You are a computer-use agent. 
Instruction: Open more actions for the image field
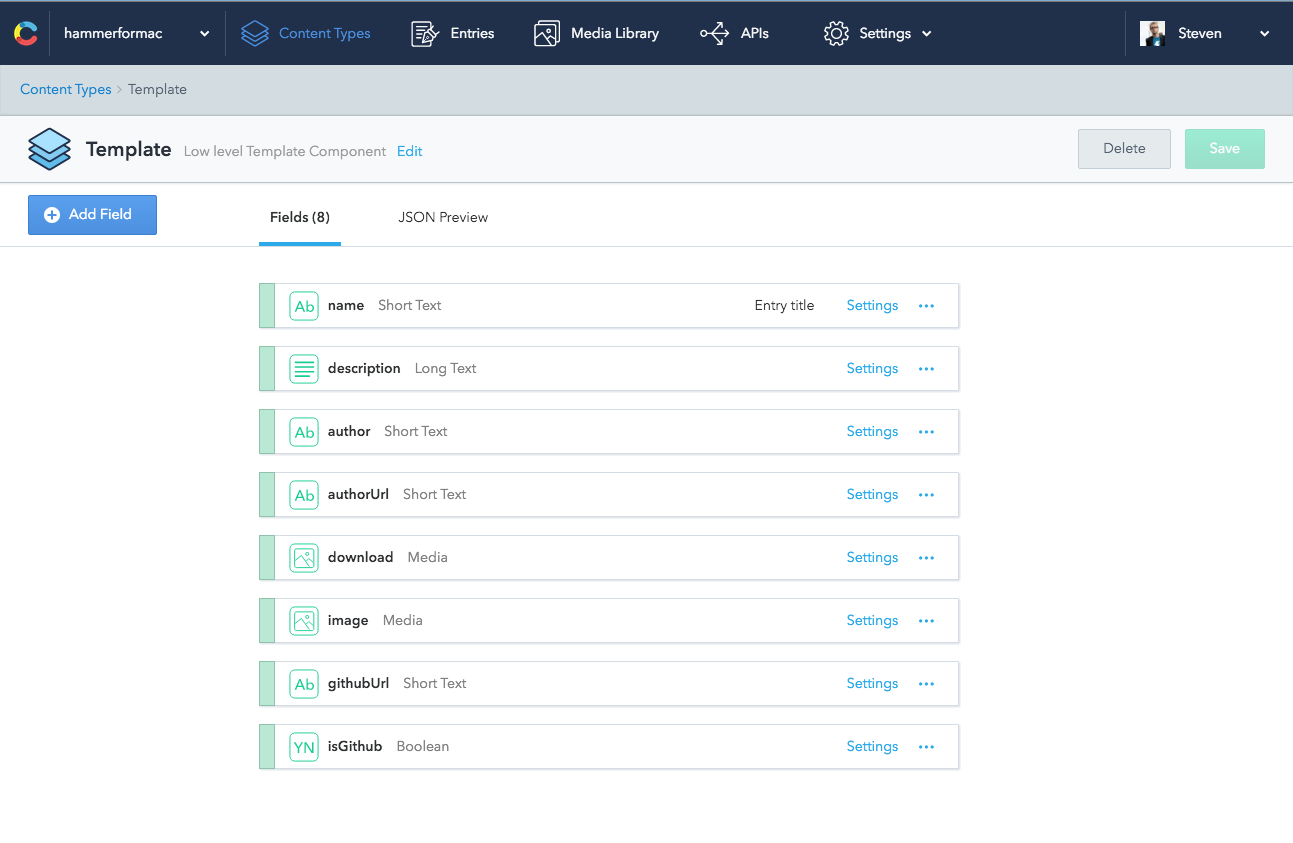pyautogui.click(x=926, y=621)
